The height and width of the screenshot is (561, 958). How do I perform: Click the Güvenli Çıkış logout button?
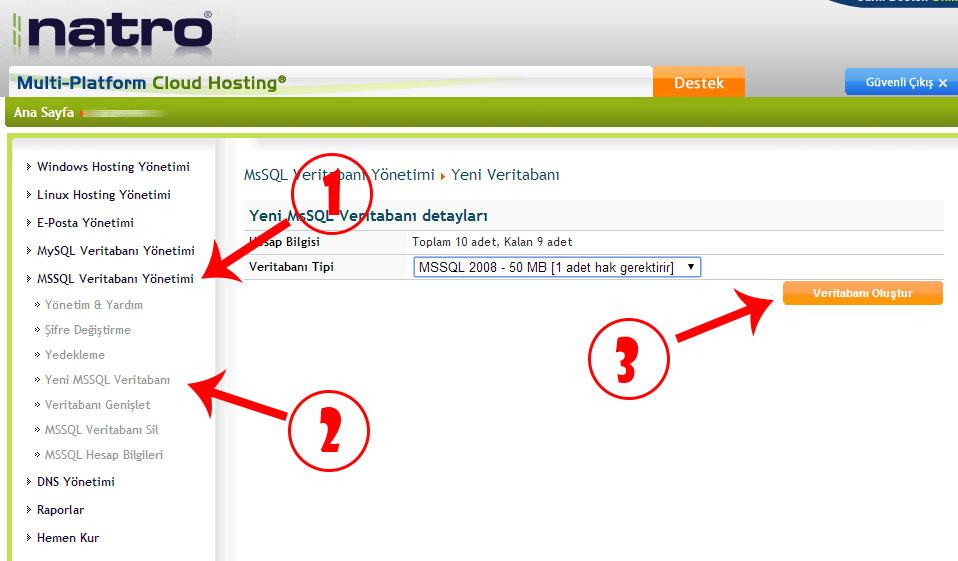(x=901, y=82)
